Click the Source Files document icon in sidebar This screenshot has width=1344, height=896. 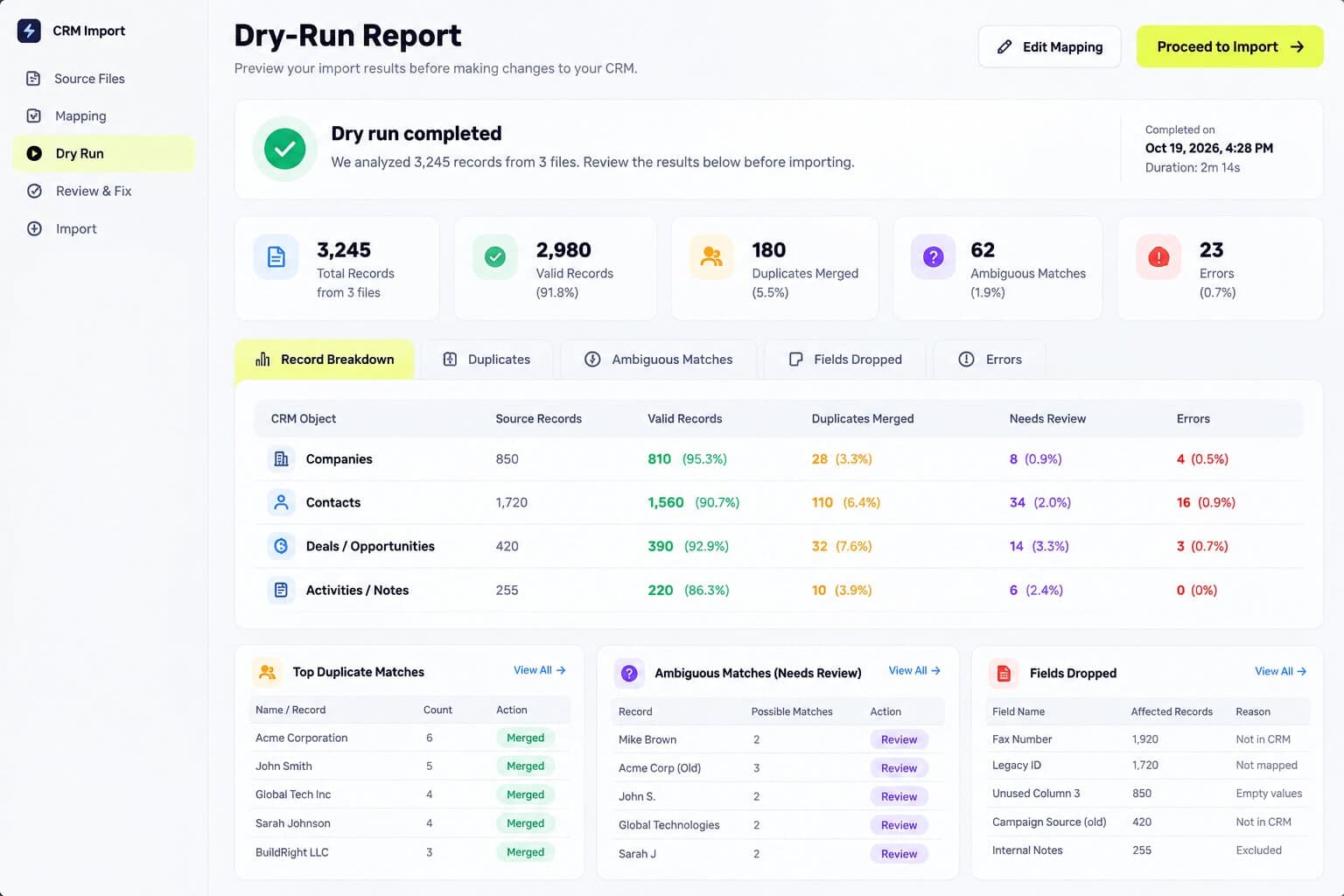click(x=33, y=79)
